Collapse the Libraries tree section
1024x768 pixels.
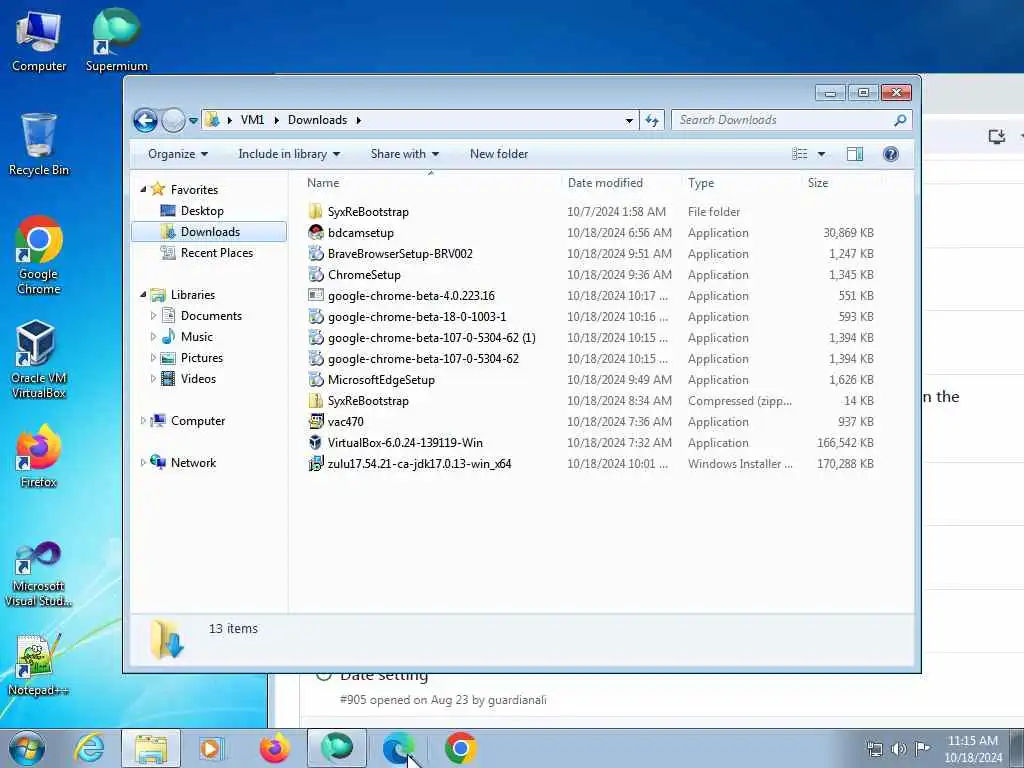tap(143, 295)
